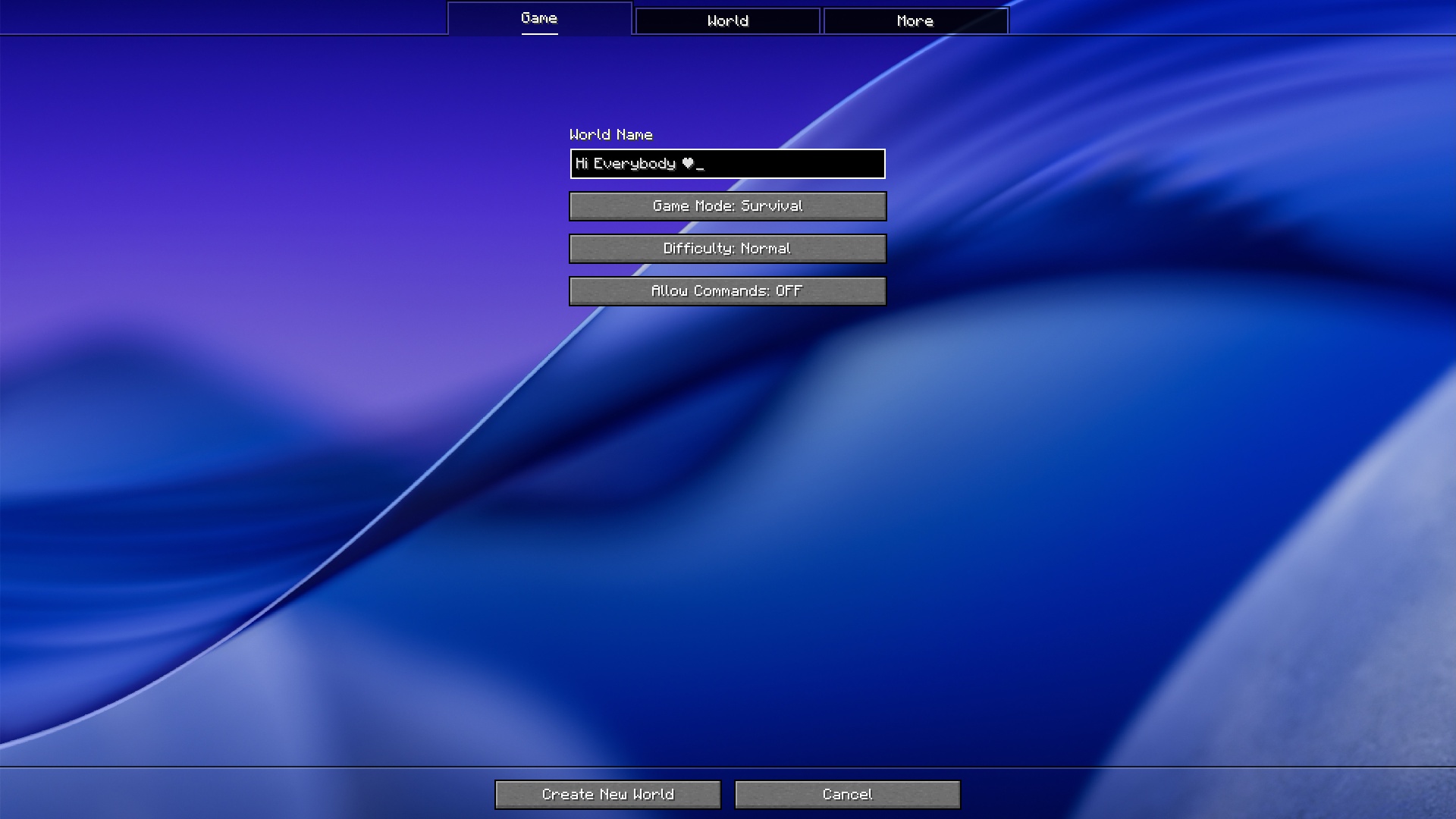Screen dimensions: 1456x819
Task: Cycle the Game Mode: Survival button
Action: point(727,206)
